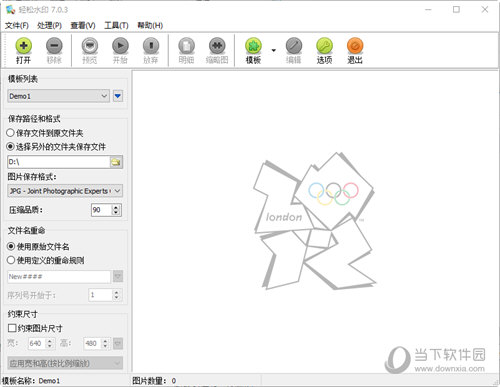This screenshot has width=500, height=387.
Task: Open the Demo1 template list dropdown
Action: coord(104,96)
